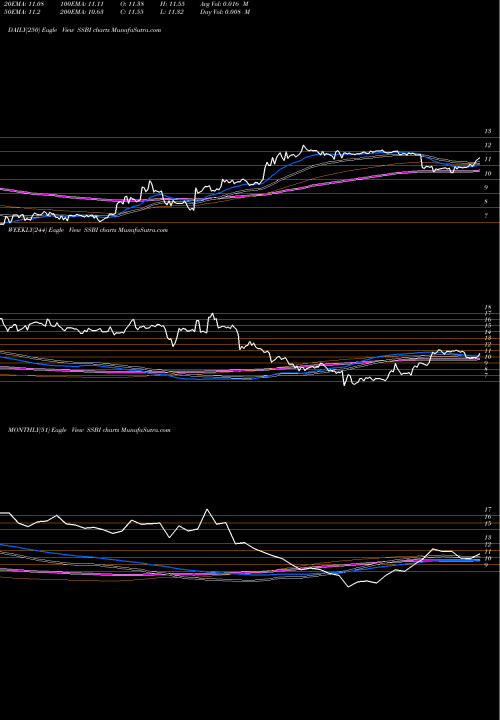Viewport: 500px width, 720px height.
Task: Click the 50EMA value label
Action: pos(22,12)
